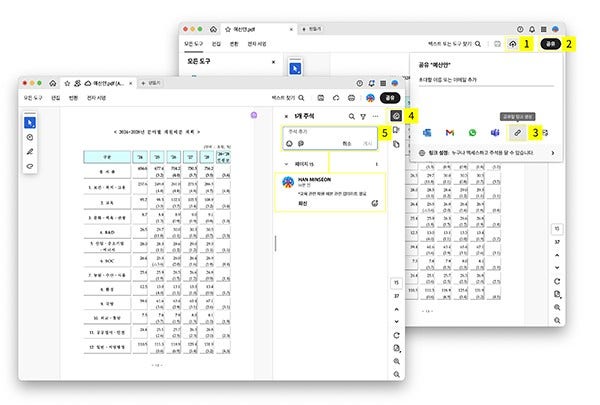This screenshot has height=405, width=600.
Task: Click the purple comment marker on the page
Action: [254, 115]
